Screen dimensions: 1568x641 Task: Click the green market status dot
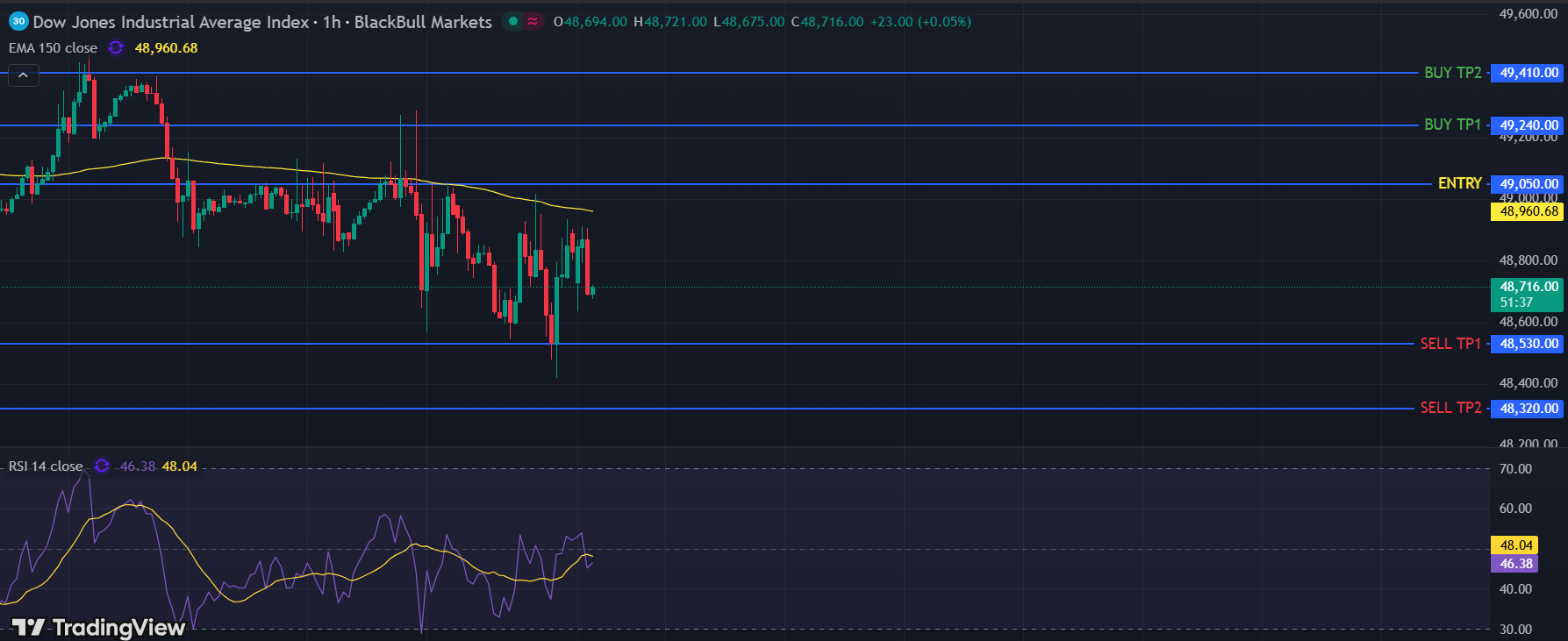[513, 21]
